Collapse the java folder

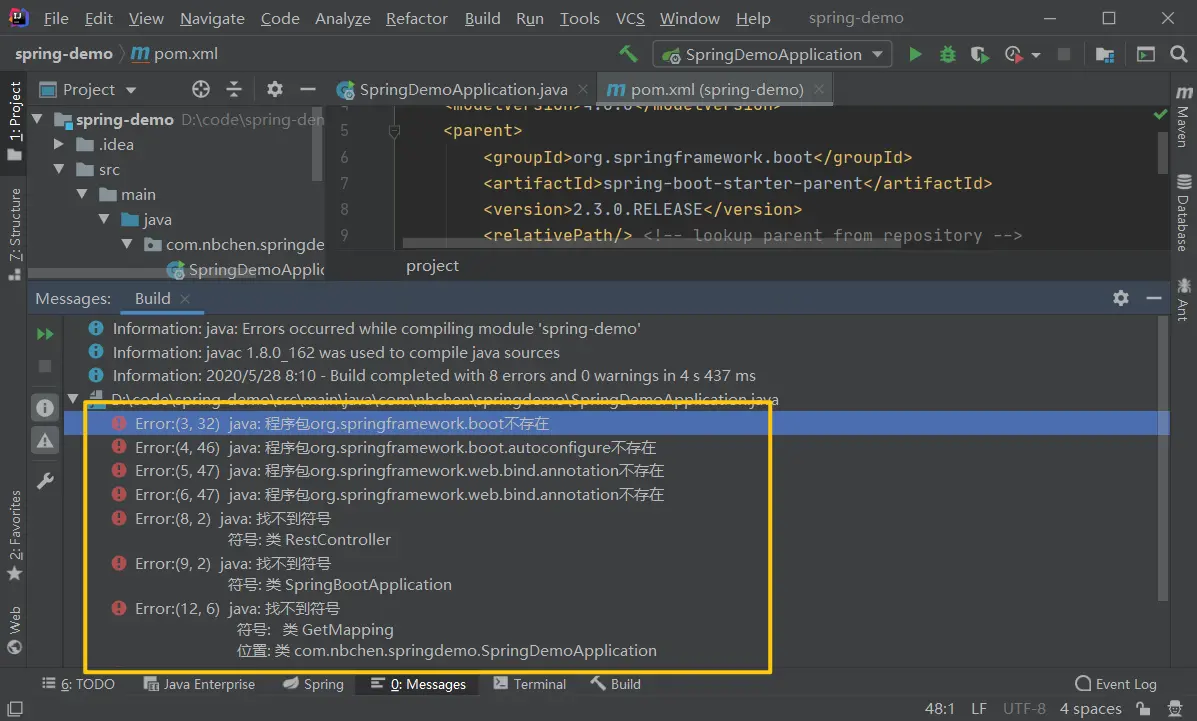click(x=104, y=219)
